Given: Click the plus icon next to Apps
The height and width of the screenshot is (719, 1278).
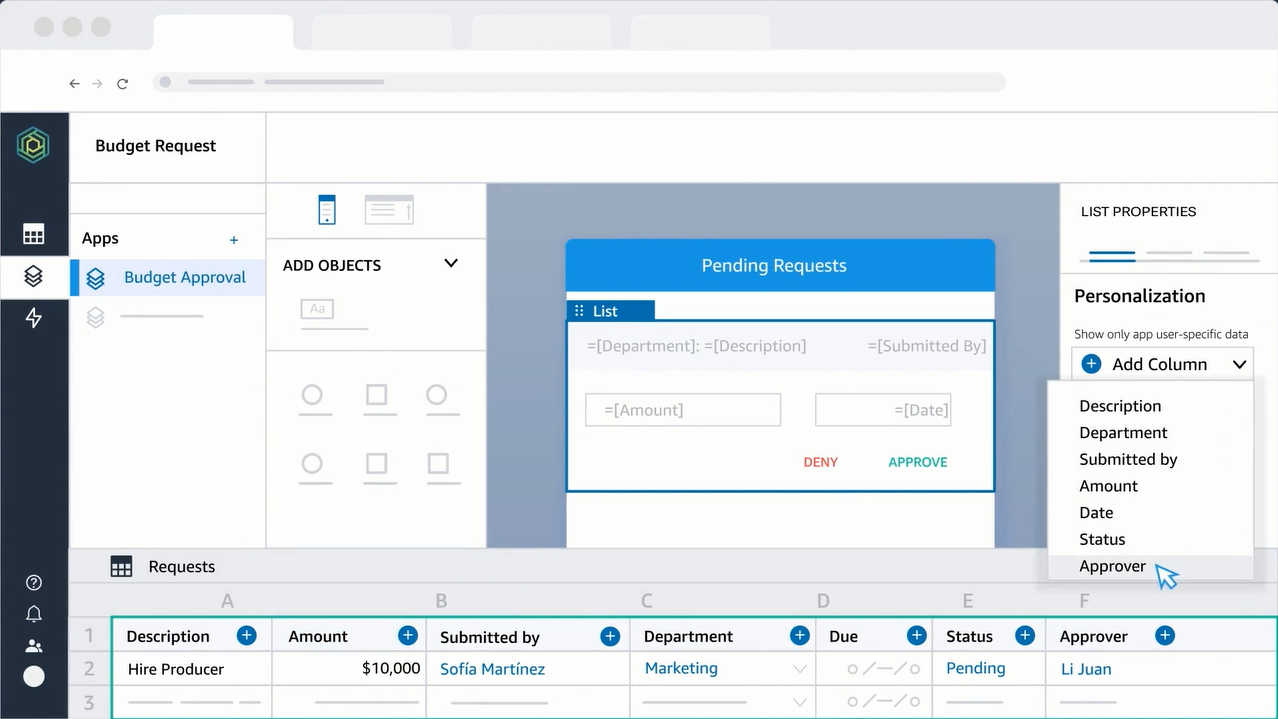Looking at the screenshot, I should tap(234, 240).
